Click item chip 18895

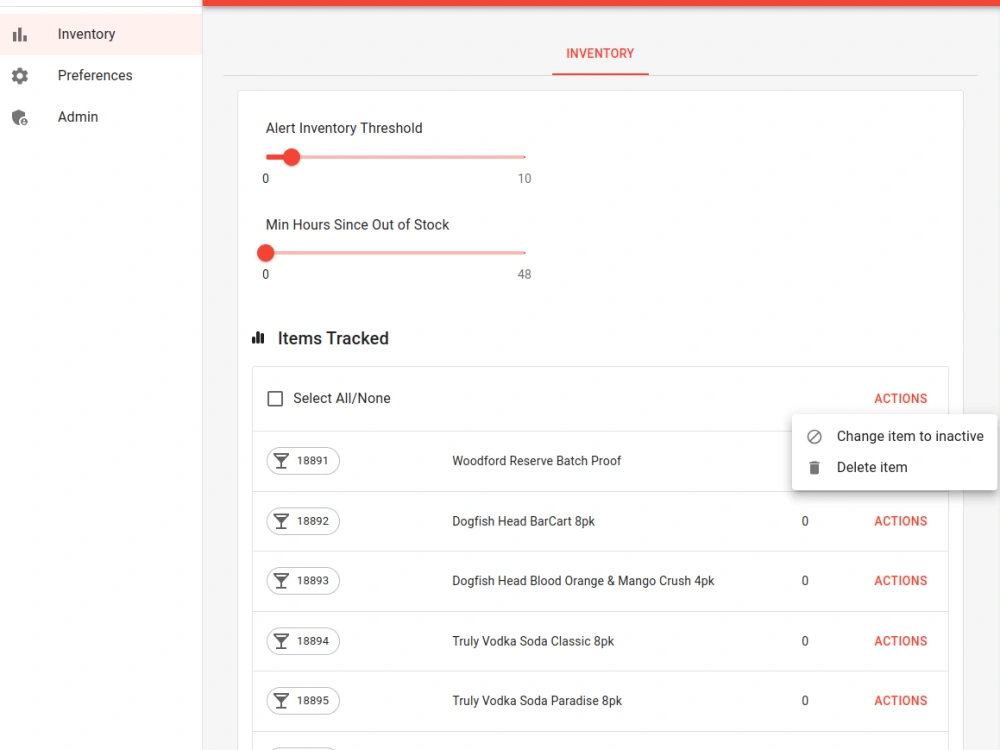[x=303, y=700]
